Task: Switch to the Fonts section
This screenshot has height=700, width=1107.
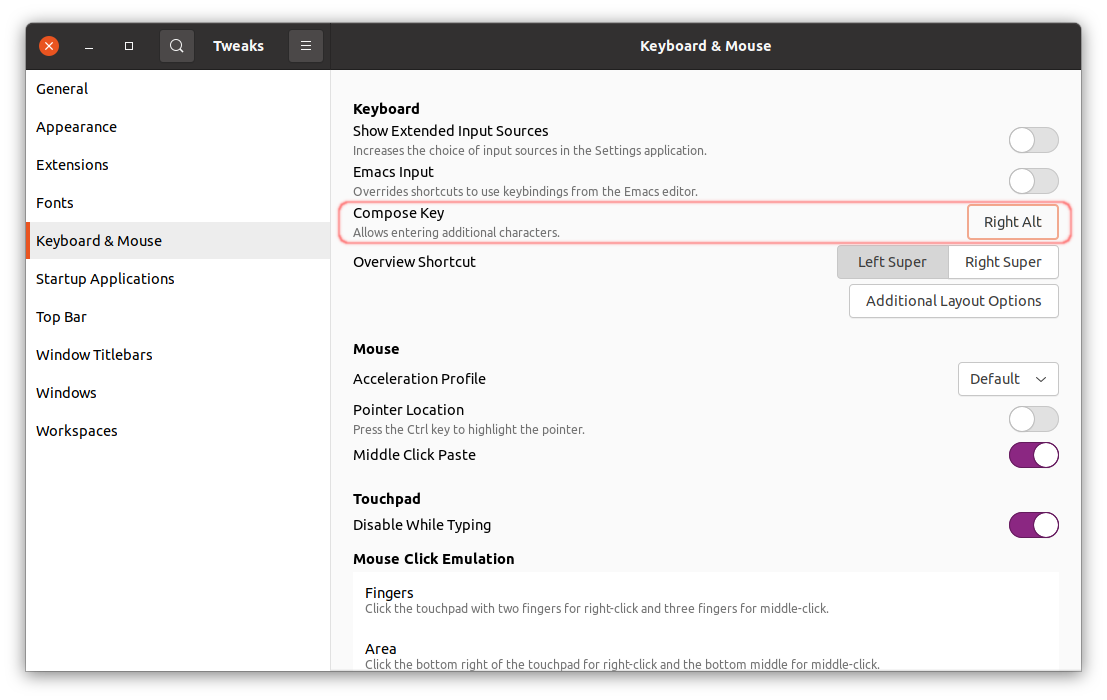Action: pyautogui.click(x=178, y=203)
